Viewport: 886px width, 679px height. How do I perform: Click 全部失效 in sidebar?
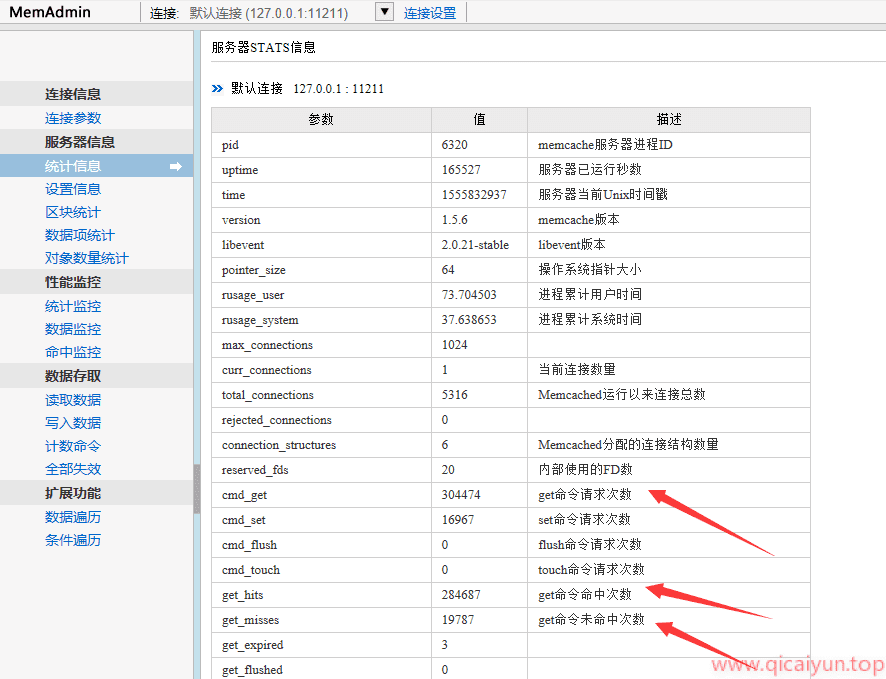73,469
